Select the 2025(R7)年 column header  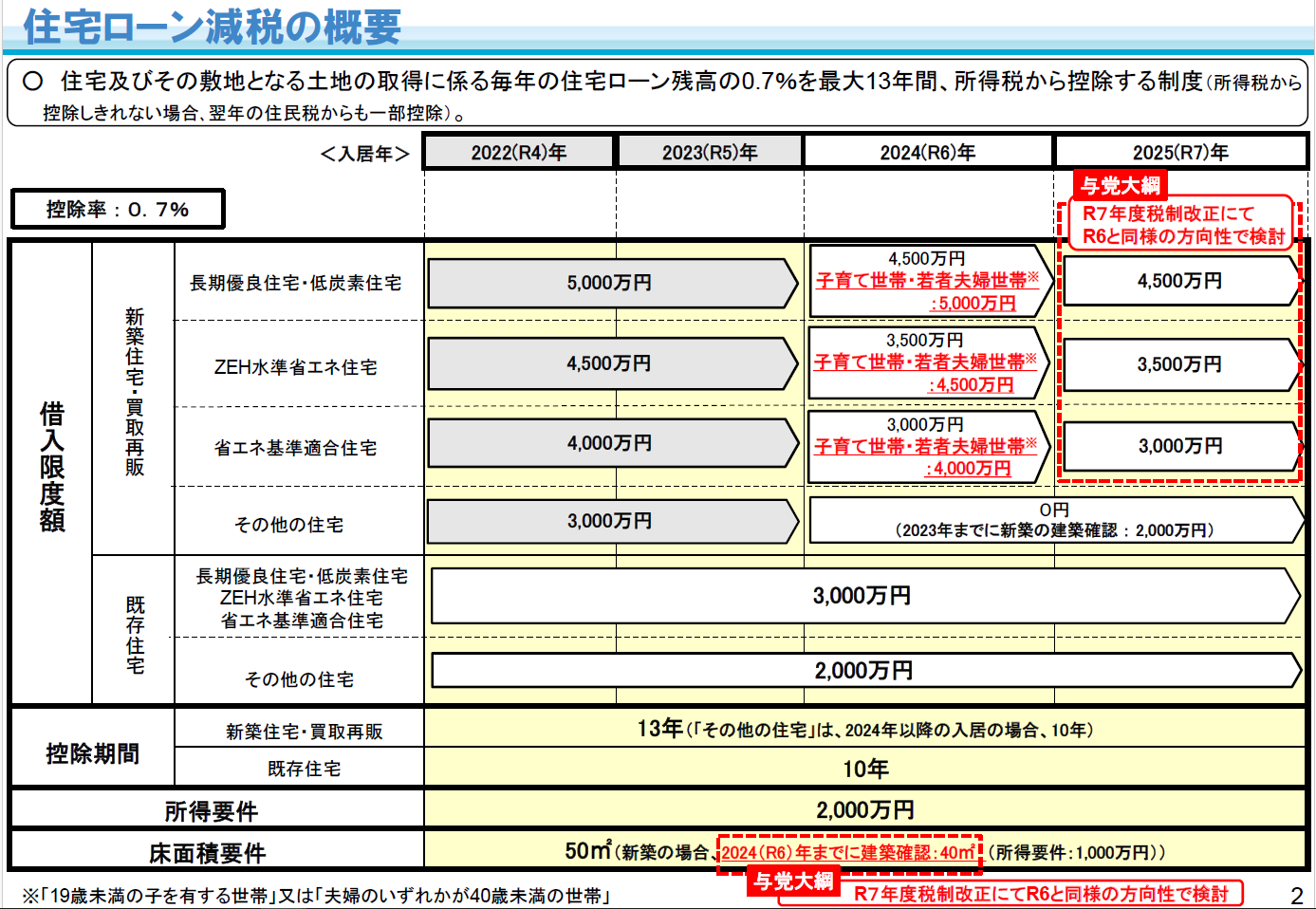click(1180, 152)
